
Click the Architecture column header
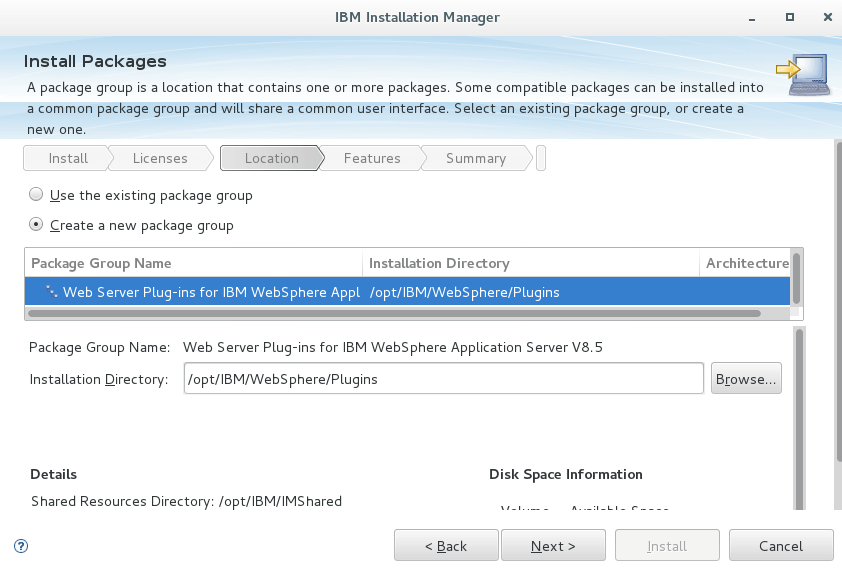coord(745,263)
